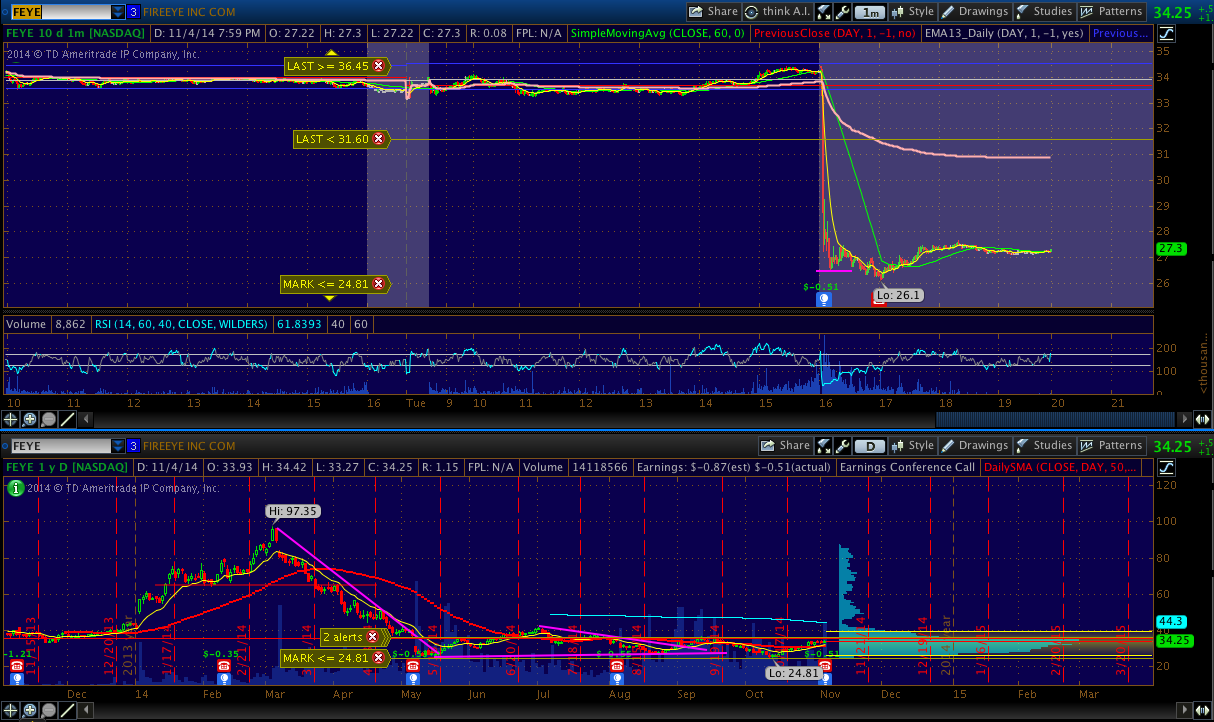Remove the LAST >= 36.45 alert
This screenshot has width=1214, height=722.
tap(378, 66)
